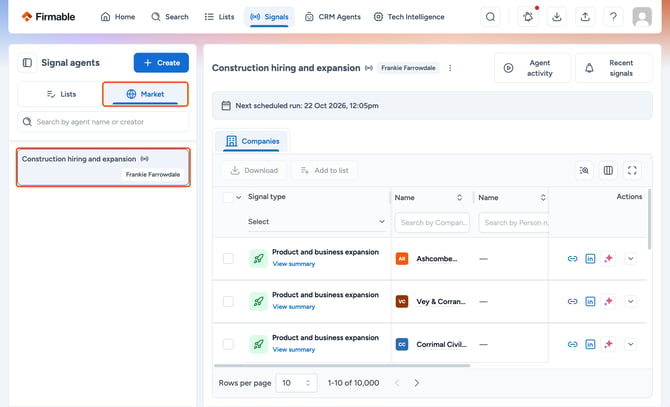Switch to the Market tab
The image size is (670, 407).
[x=145, y=94]
